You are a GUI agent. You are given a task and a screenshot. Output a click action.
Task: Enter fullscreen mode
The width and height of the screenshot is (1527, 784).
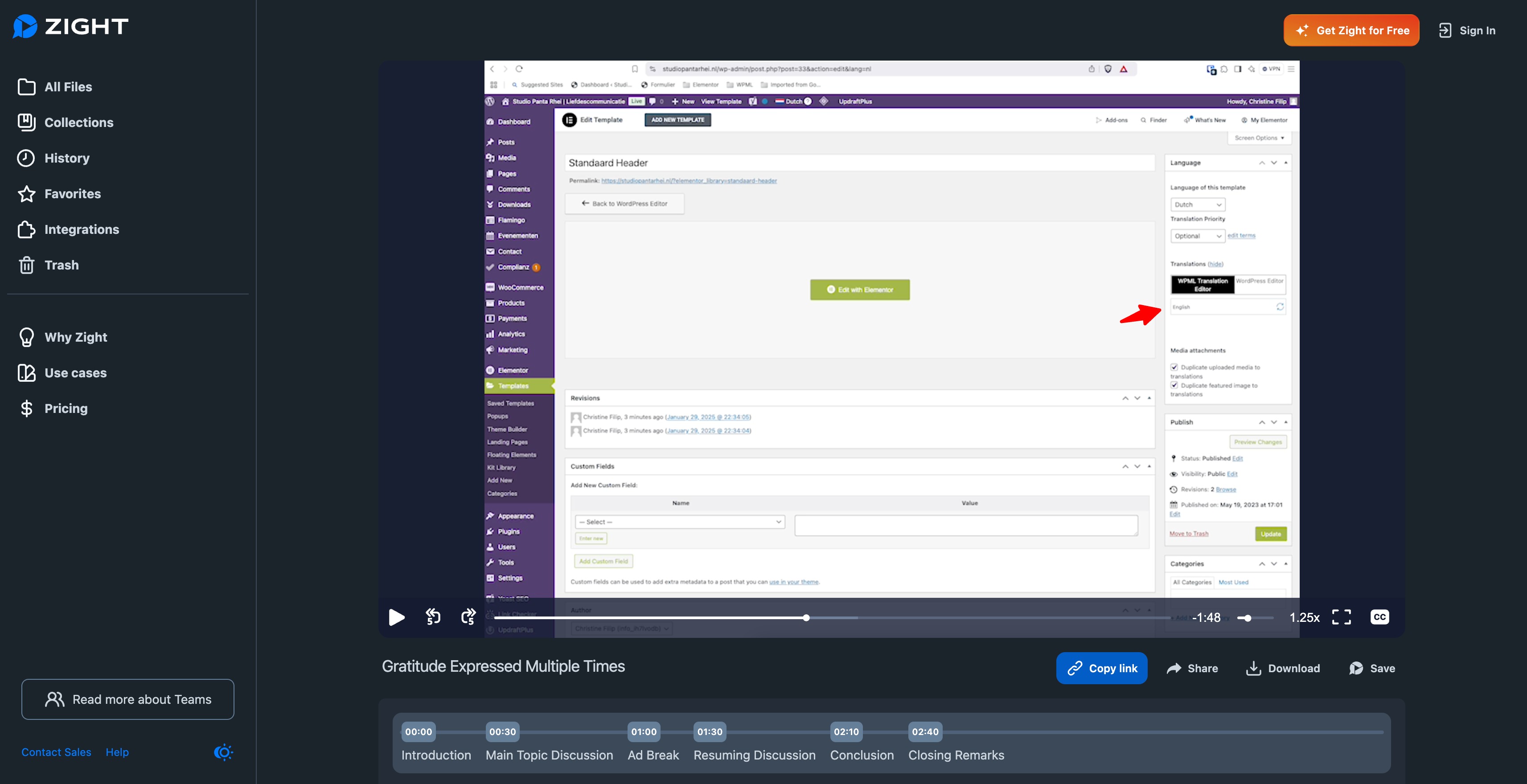[1342, 617]
